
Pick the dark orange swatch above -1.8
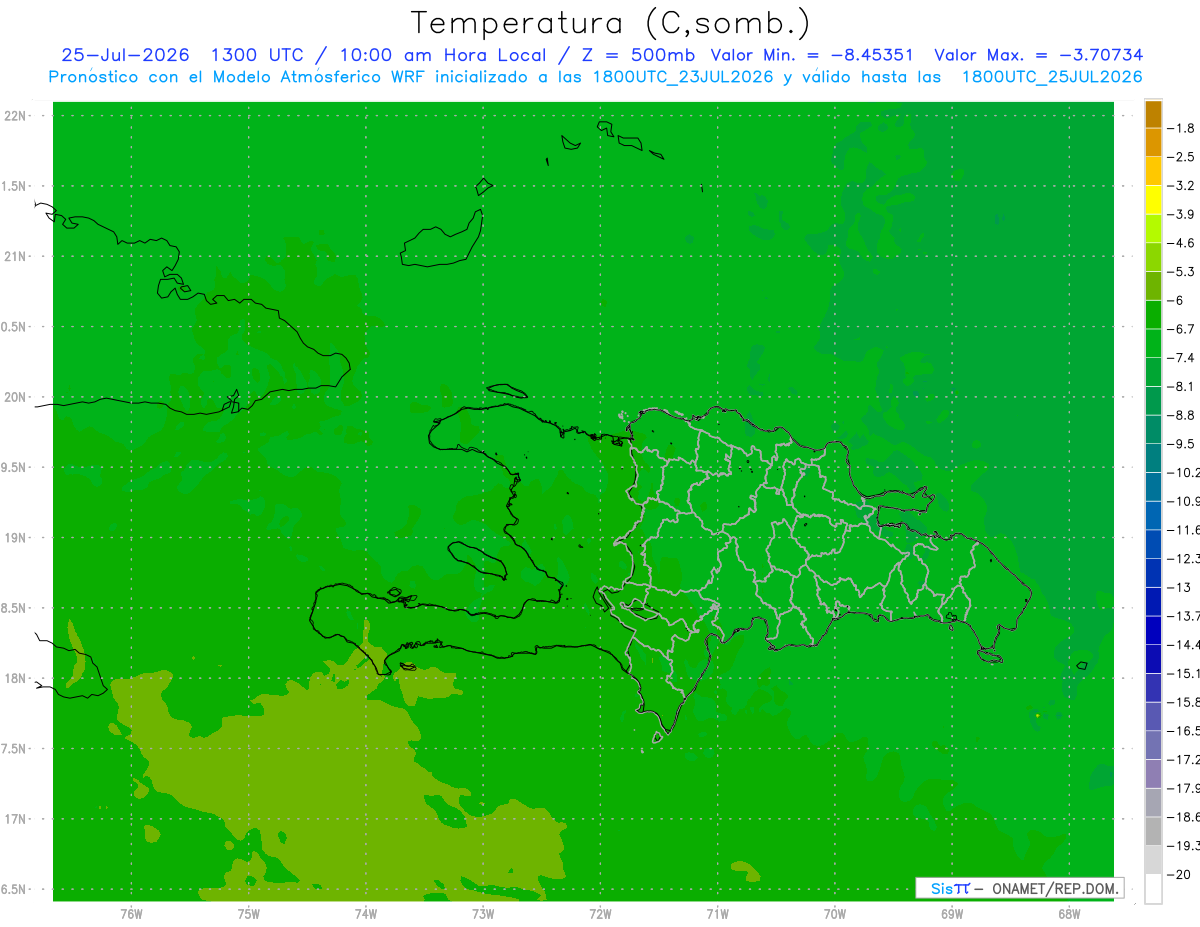pos(1153,114)
